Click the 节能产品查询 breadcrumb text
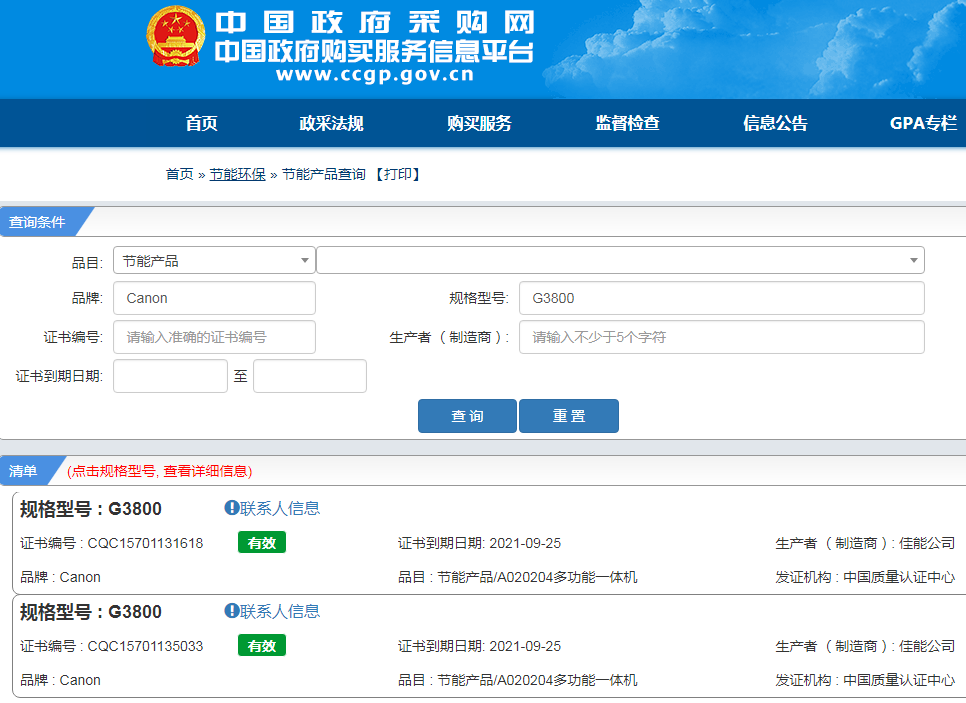The height and width of the screenshot is (703, 966). click(323, 174)
